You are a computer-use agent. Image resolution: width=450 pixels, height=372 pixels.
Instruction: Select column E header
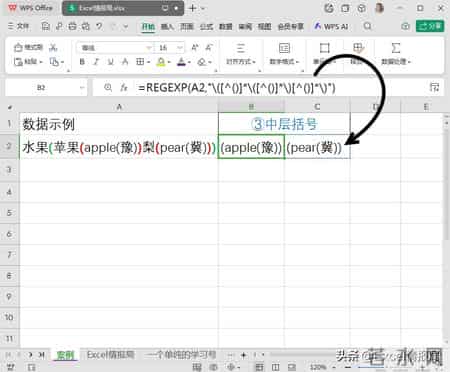coord(426,107)
